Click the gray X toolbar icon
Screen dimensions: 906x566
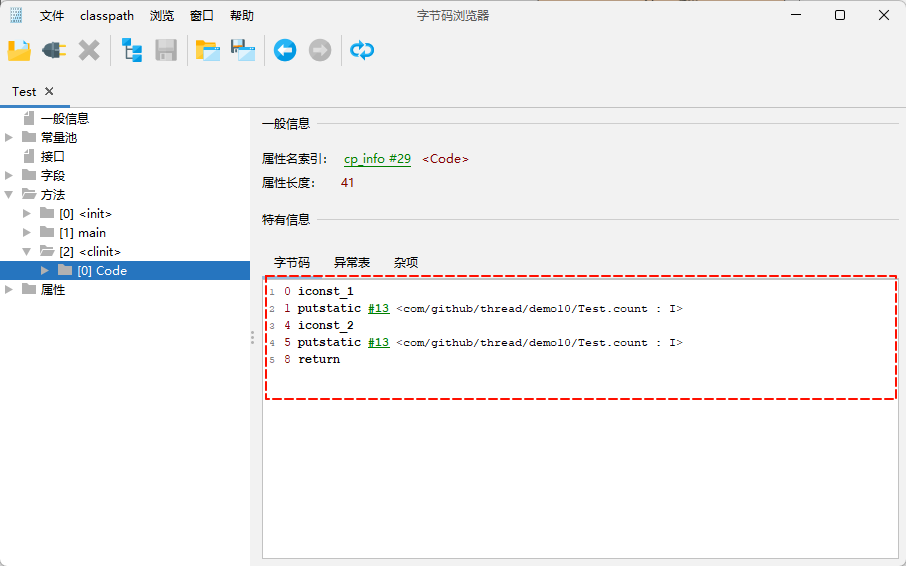89,50
